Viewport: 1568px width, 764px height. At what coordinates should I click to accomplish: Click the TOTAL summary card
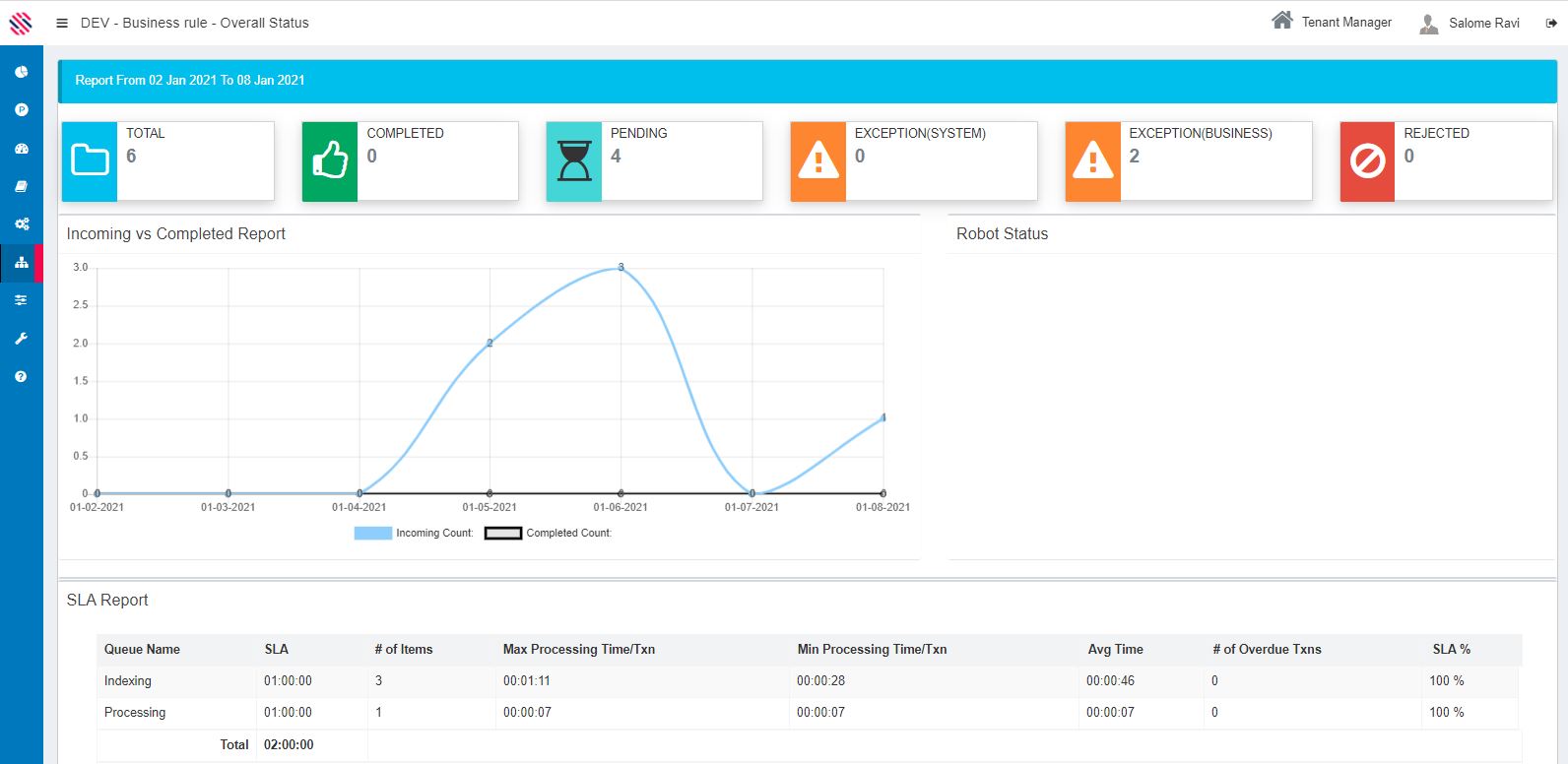[x=167, y=161]
